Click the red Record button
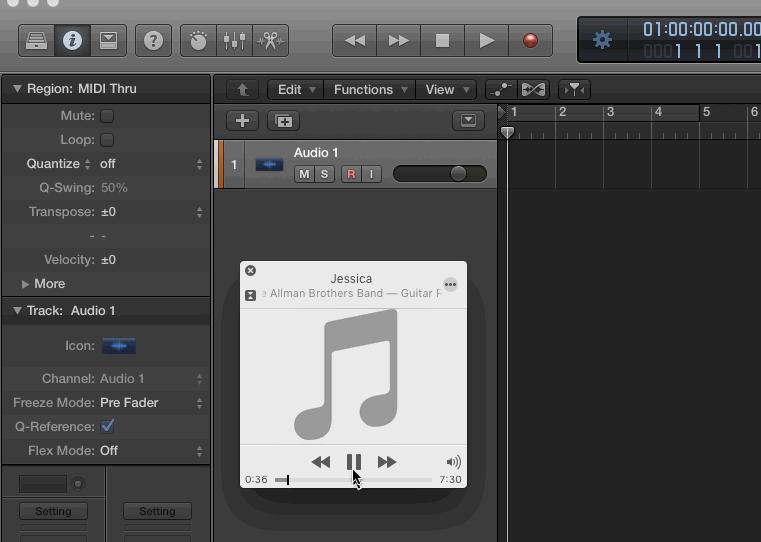 530,41
